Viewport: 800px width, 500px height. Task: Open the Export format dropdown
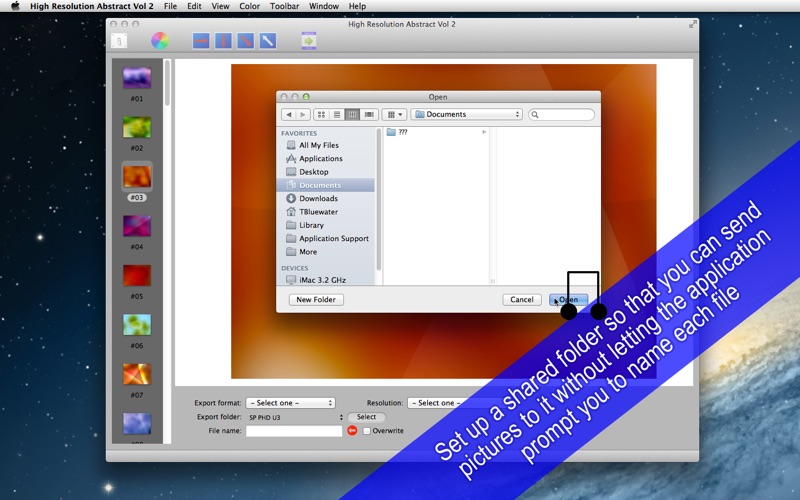[x=290, y=403]
